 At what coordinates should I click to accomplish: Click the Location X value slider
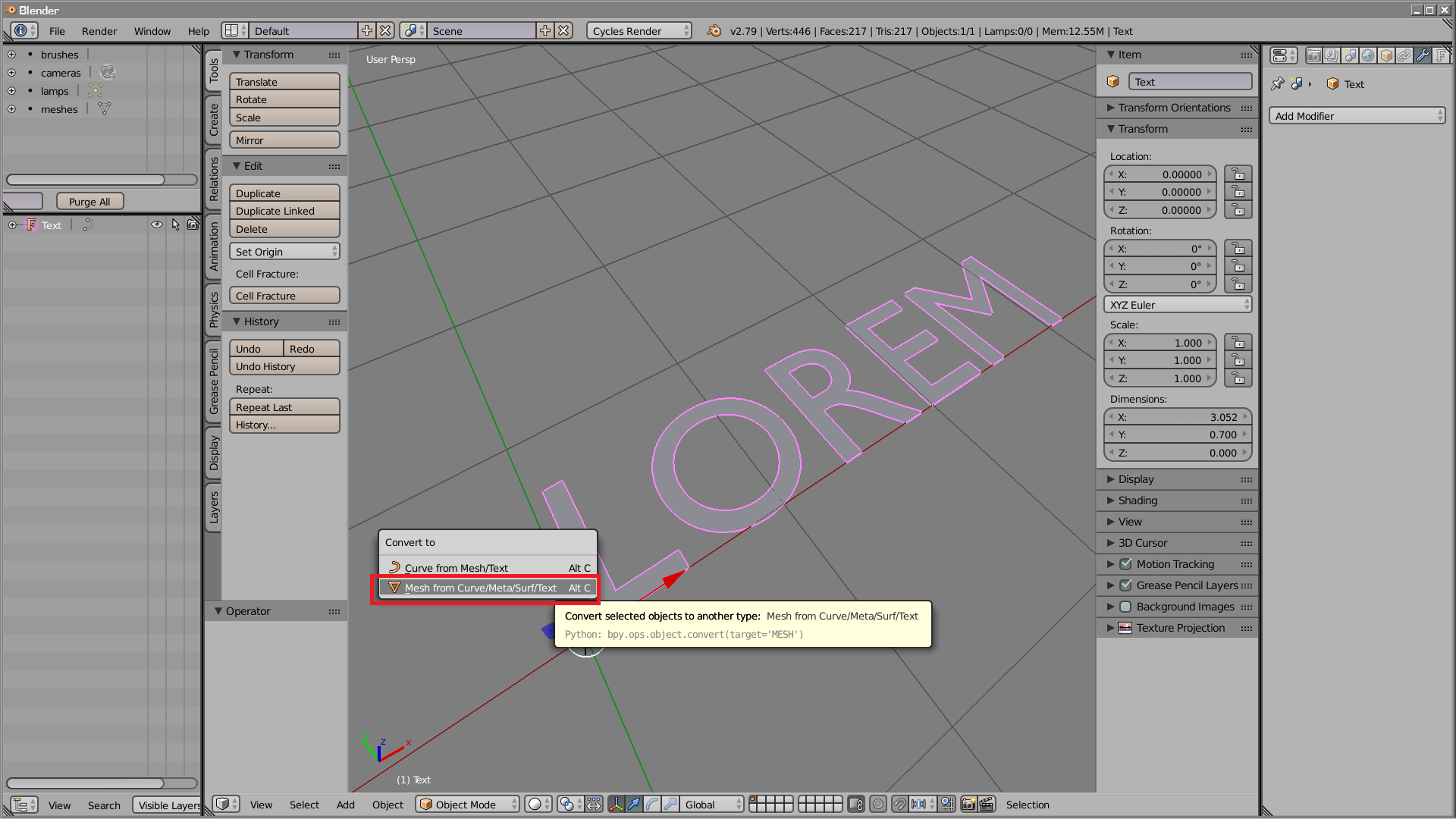1160,174
